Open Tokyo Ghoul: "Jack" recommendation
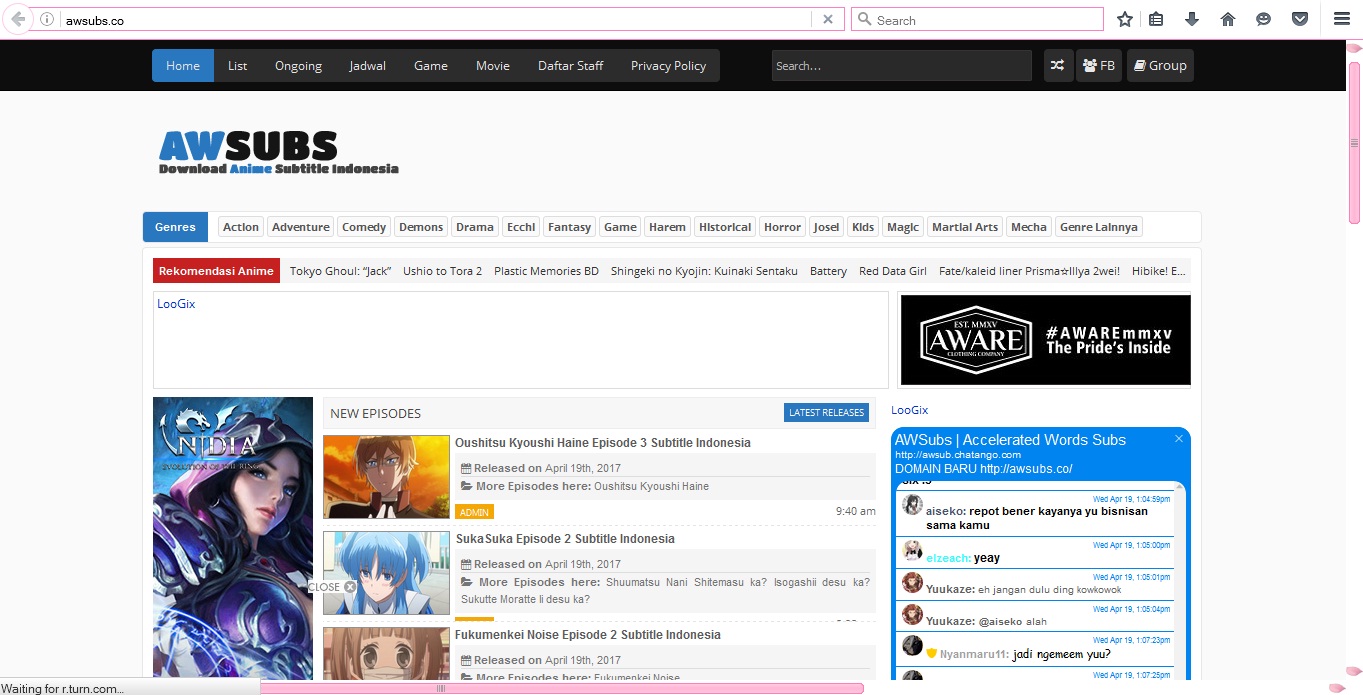The image size is (1363, 695). coord(340,271)
